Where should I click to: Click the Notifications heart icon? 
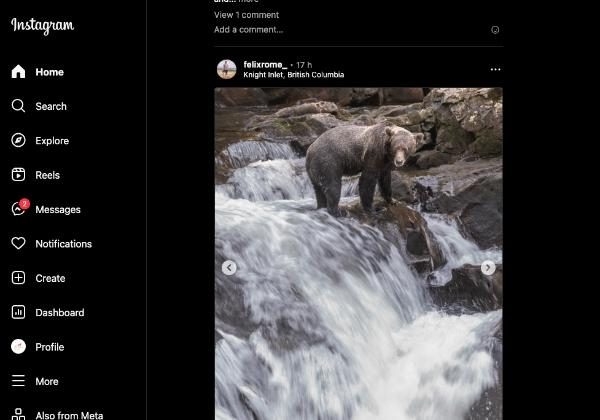18,243
